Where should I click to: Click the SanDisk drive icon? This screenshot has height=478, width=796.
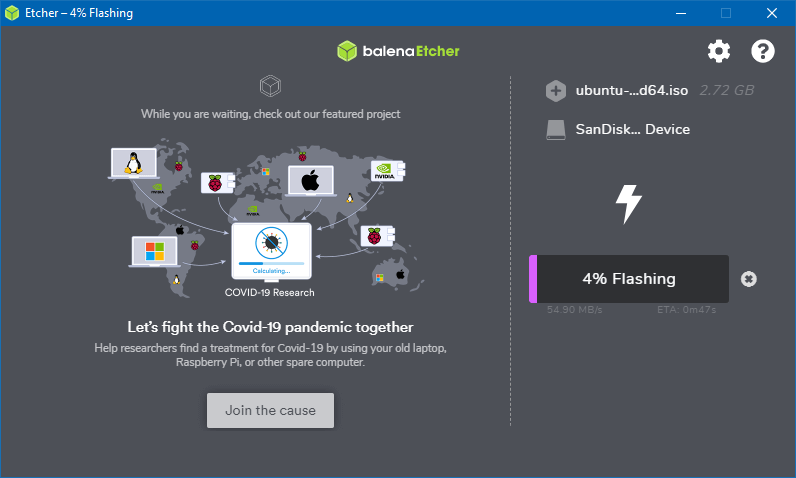pos(556,130)
